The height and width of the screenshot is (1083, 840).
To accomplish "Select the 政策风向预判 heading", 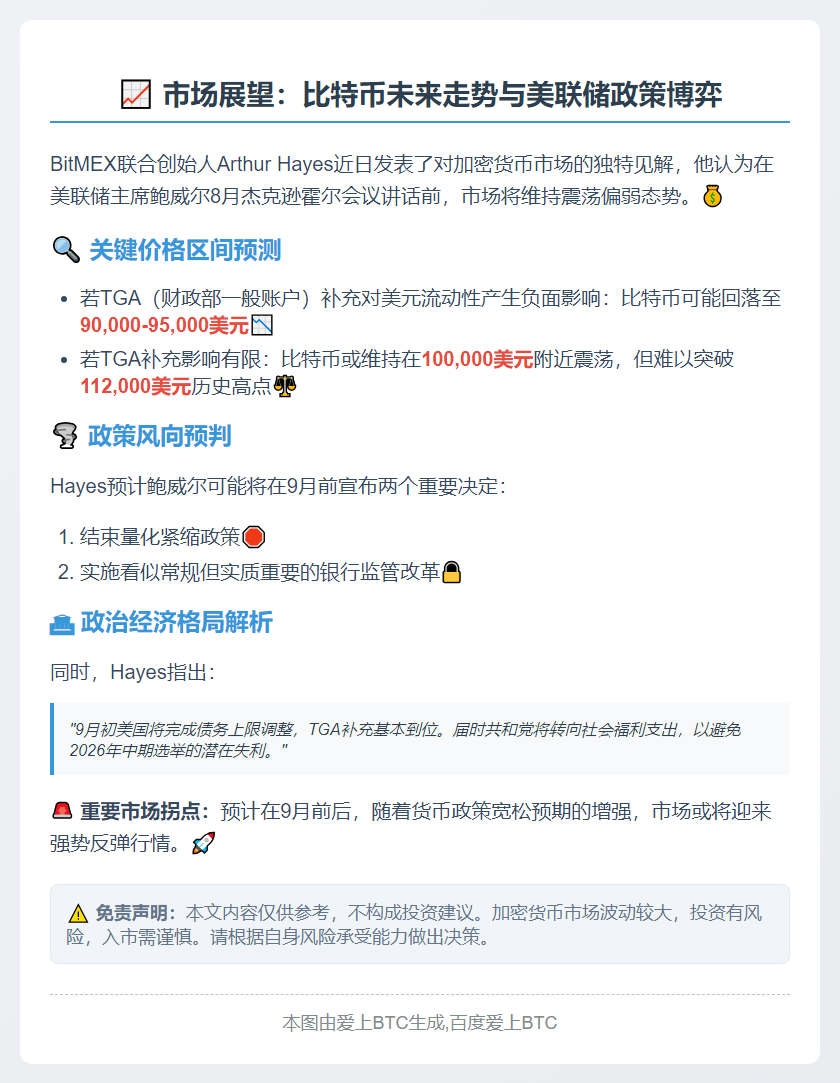I will pyautogui.click(x=160, y=436).
